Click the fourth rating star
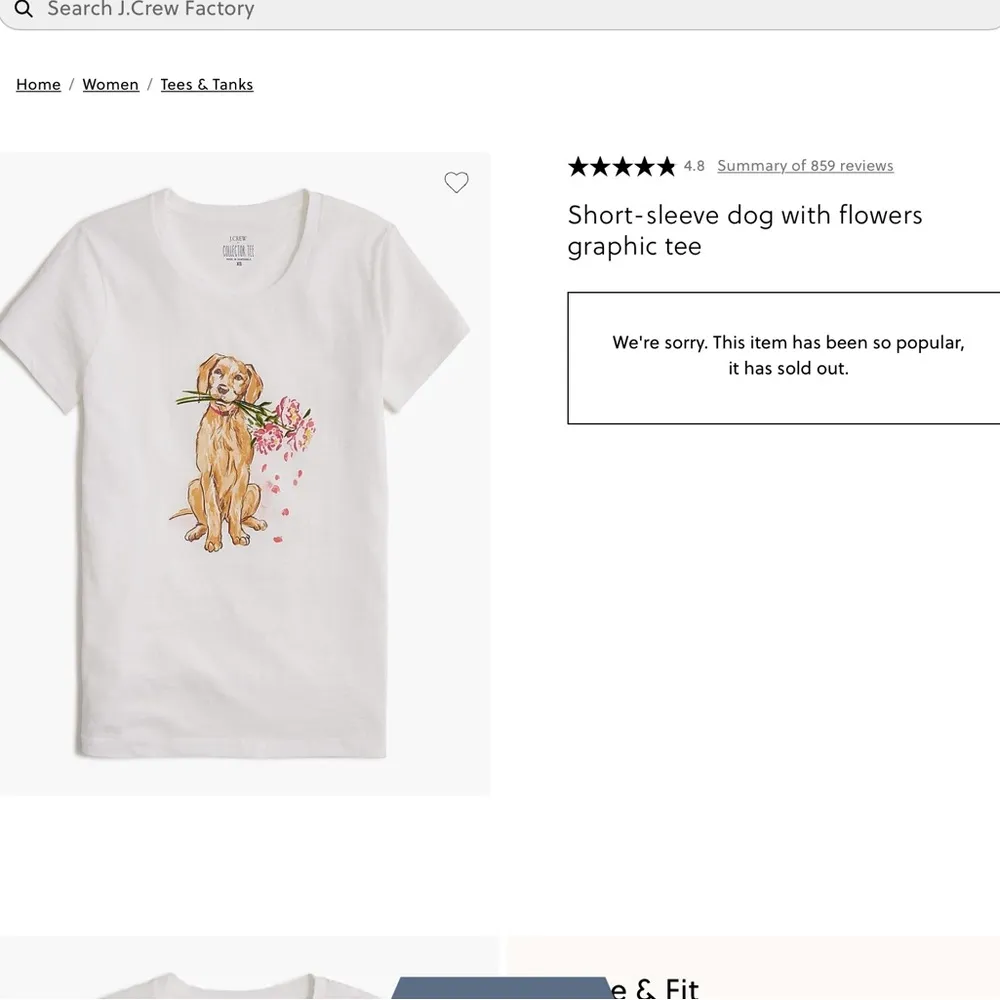This screenshot has height=1000, width=1000. [645, 166]
